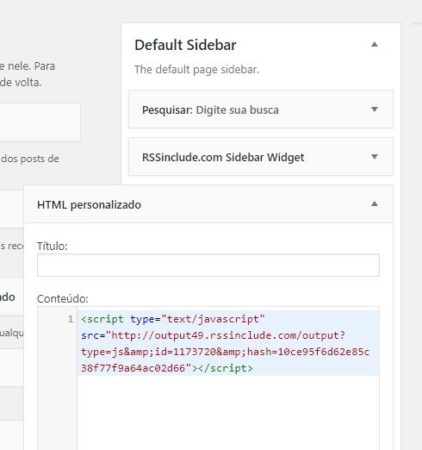
Task: Collapse the HTML personalizado widget arrow
Action: tap(374, 204)
